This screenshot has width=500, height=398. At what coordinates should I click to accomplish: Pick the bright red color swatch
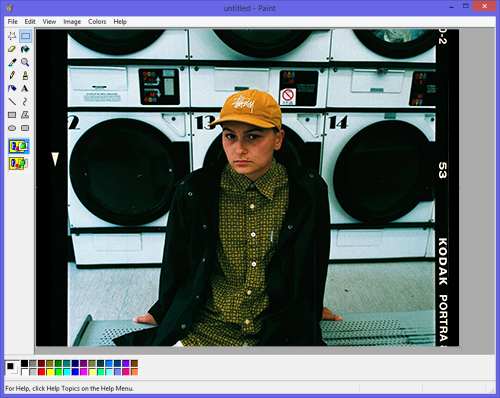click(41, 372)
